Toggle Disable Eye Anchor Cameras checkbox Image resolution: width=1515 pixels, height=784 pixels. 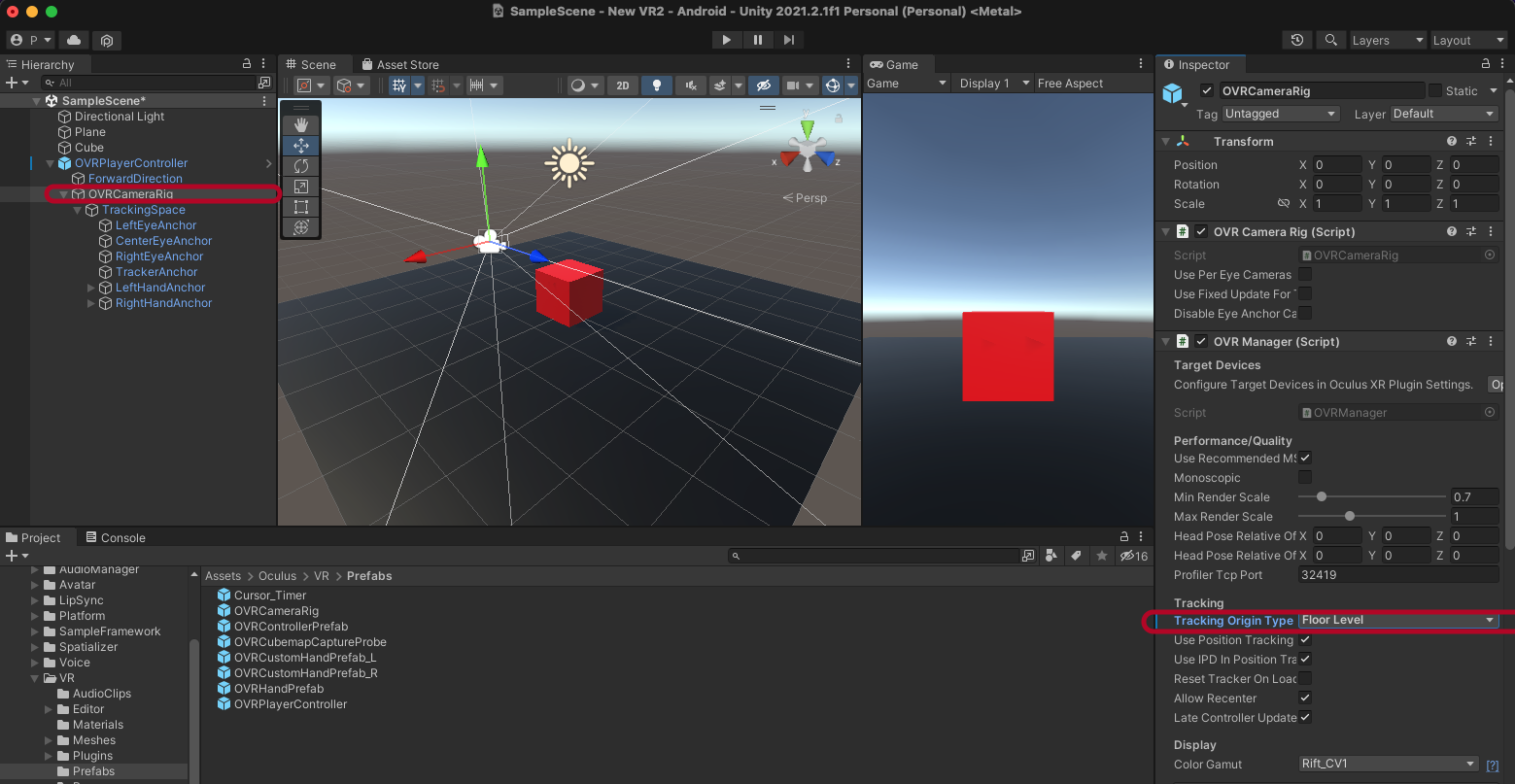1305,314
